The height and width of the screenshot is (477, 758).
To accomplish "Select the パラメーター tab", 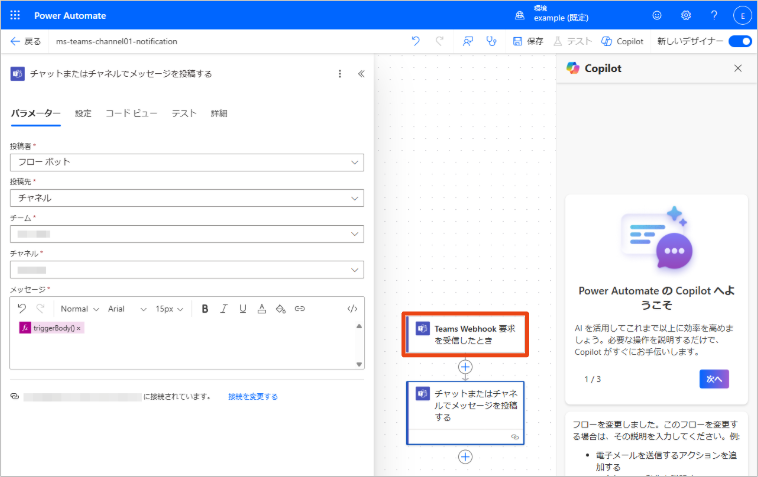I will tap(36, 114).
